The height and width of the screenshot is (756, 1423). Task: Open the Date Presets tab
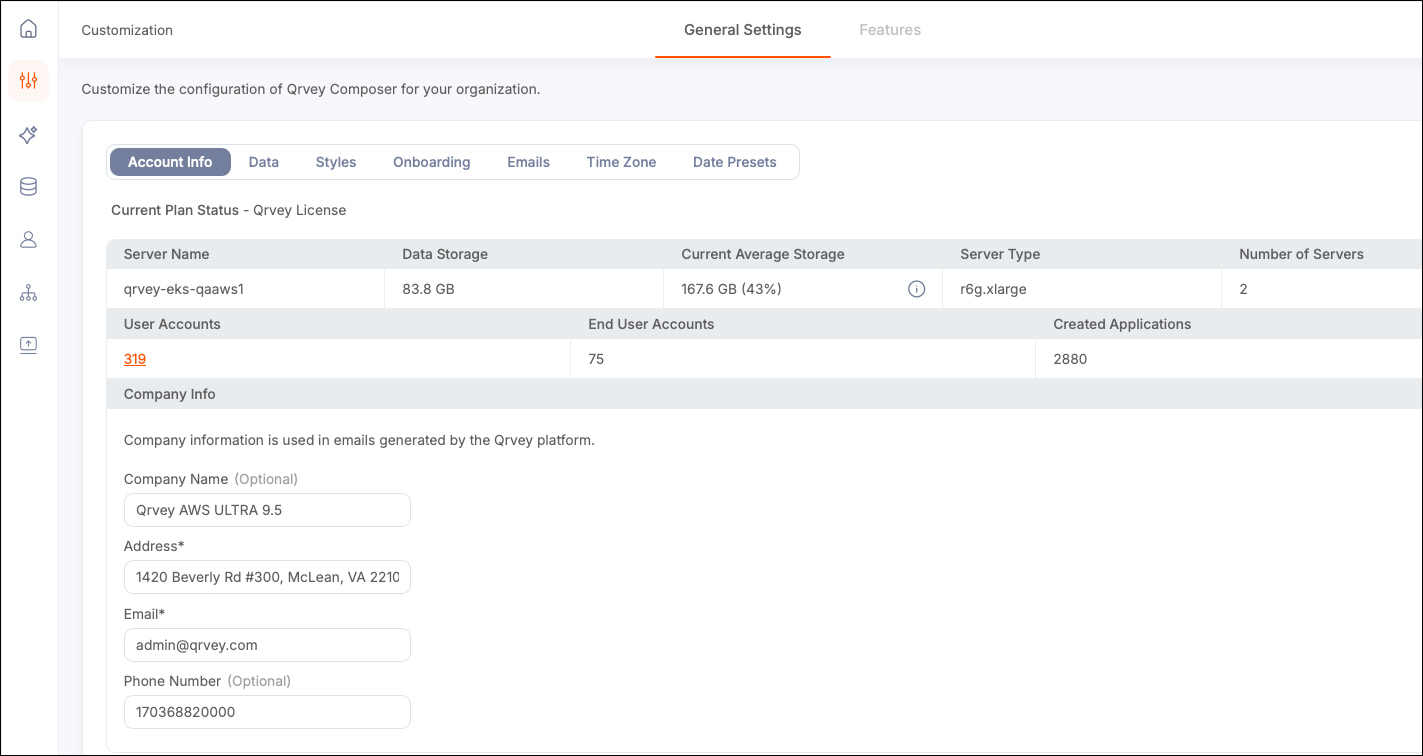[735, 162]
